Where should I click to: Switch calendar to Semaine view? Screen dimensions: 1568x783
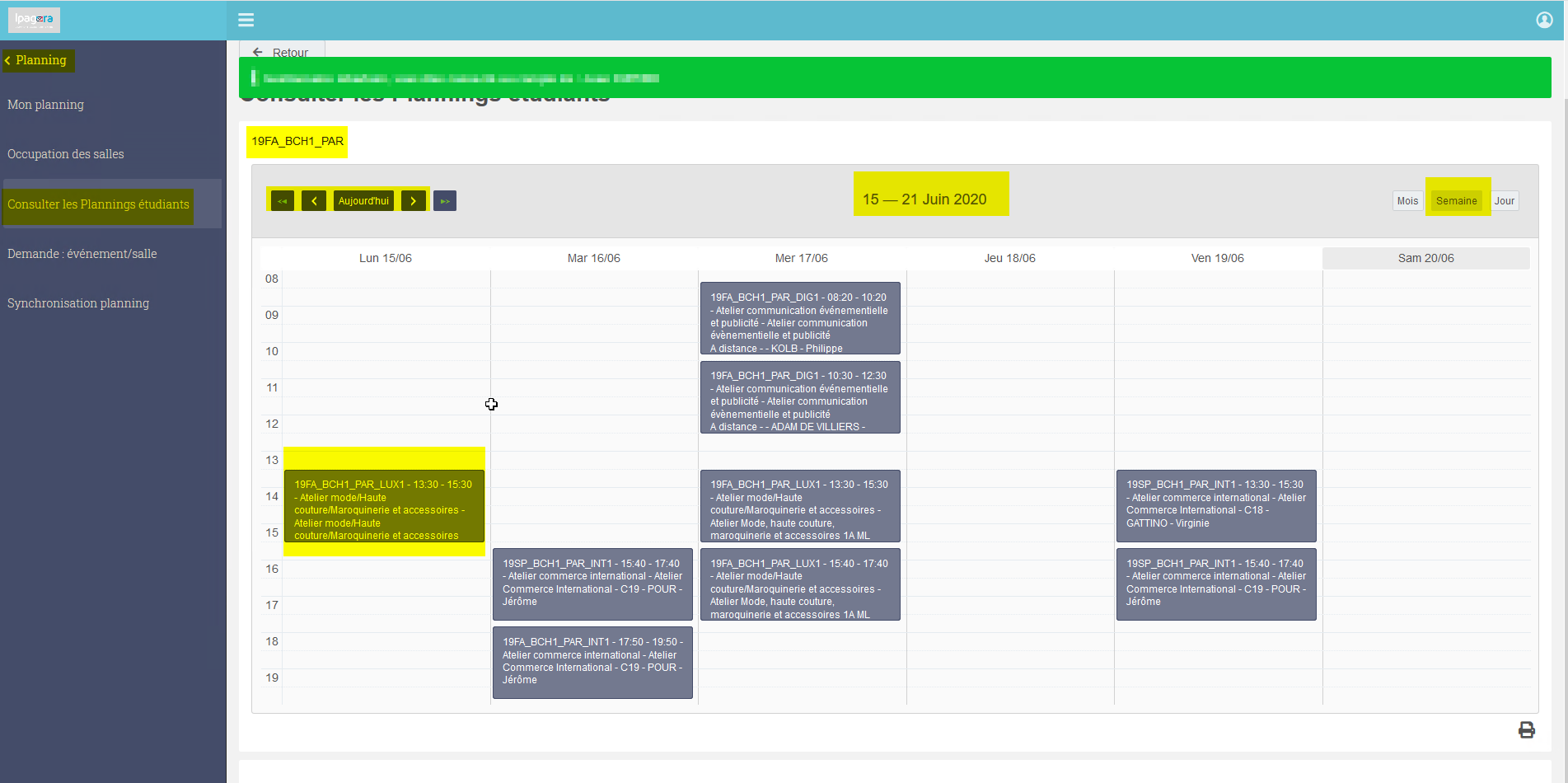pos(1456,201)
